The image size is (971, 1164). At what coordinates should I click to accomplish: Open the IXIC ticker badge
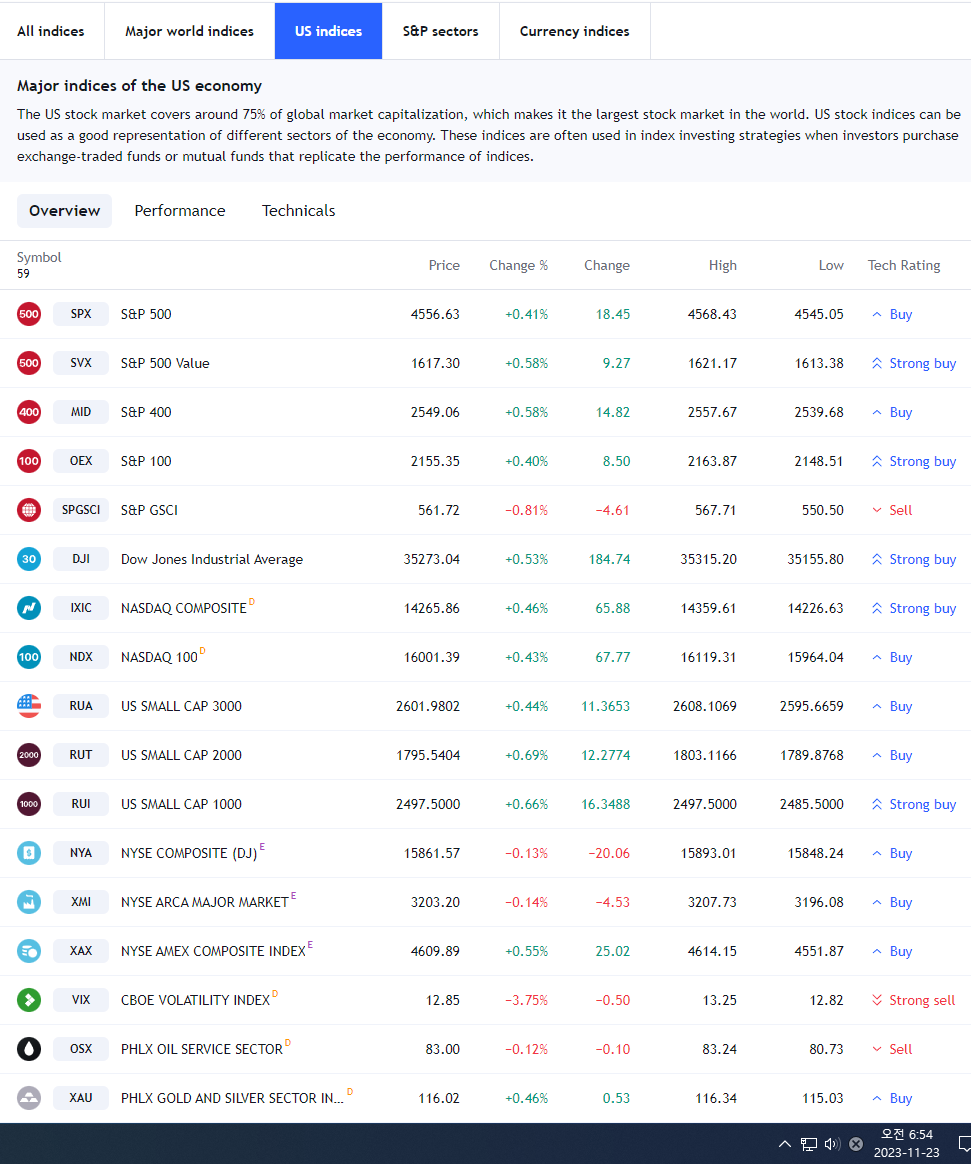coord(81,608)
